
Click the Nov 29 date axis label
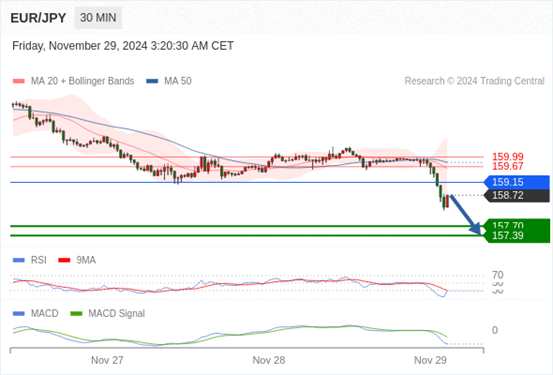[430, 361]
